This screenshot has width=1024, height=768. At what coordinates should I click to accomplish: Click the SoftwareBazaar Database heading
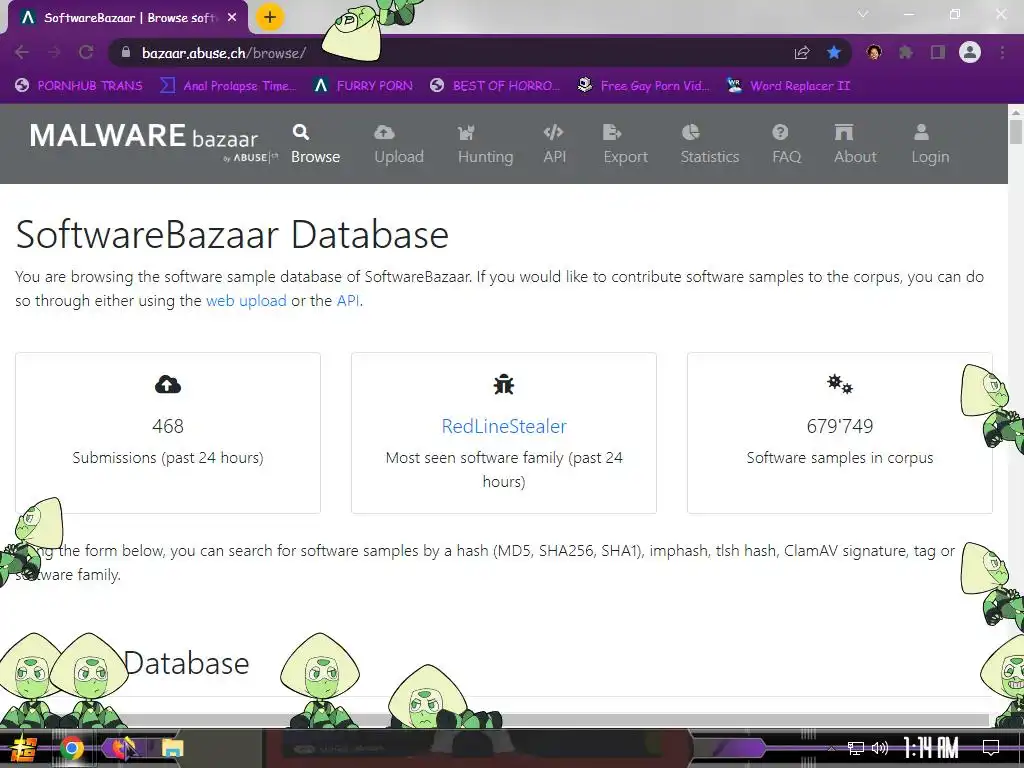pyautogui.click(x=232, y=234)
